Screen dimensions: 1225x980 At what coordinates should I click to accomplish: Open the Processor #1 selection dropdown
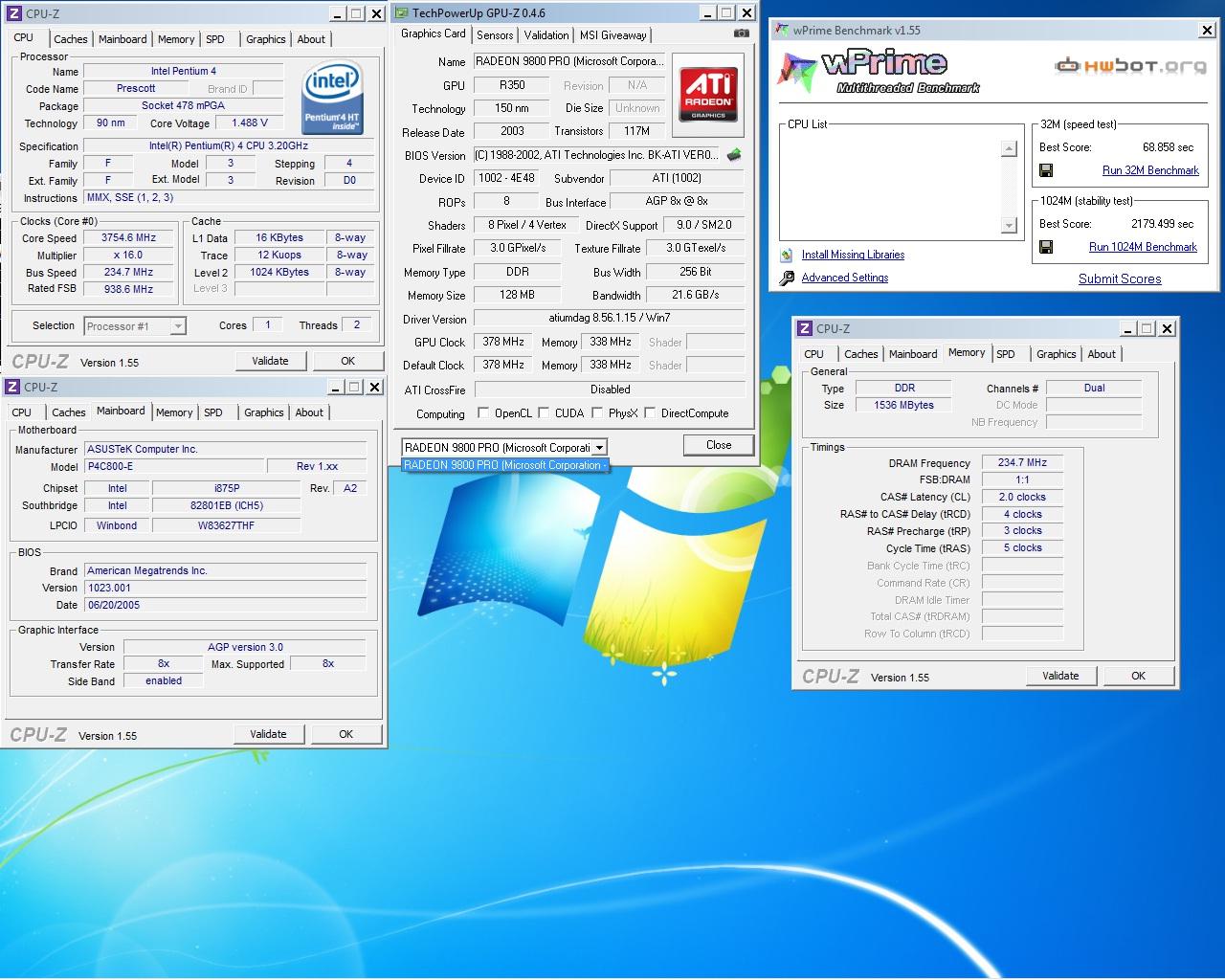[x=178, y=326]
